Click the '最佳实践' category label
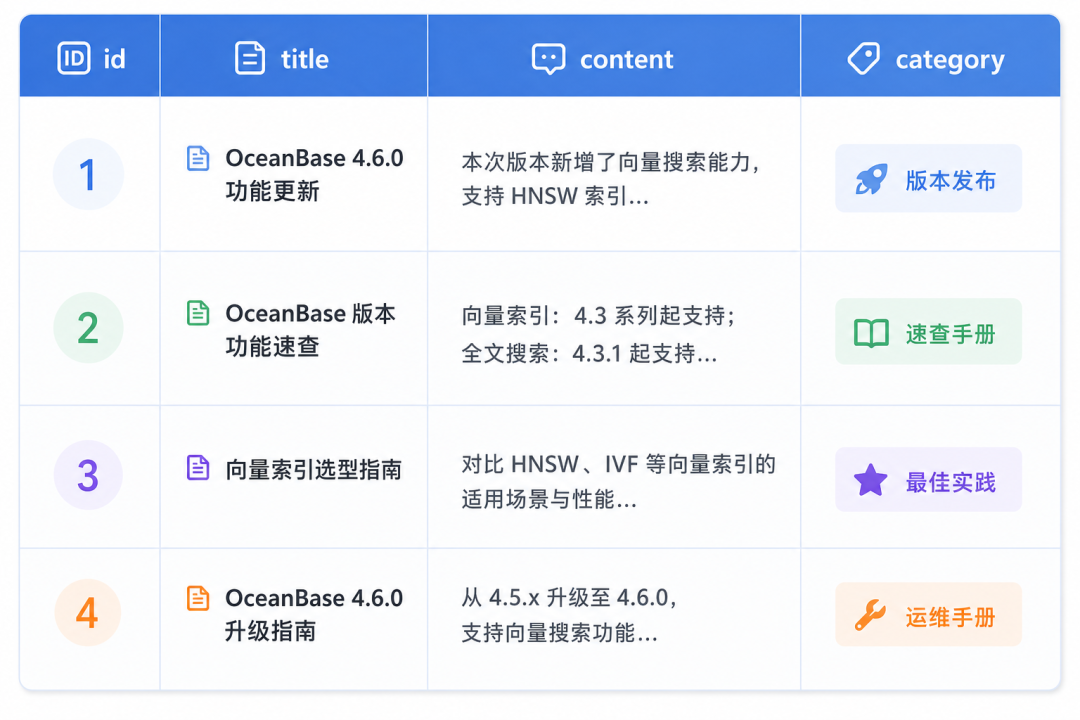 (x=951, y=482)
